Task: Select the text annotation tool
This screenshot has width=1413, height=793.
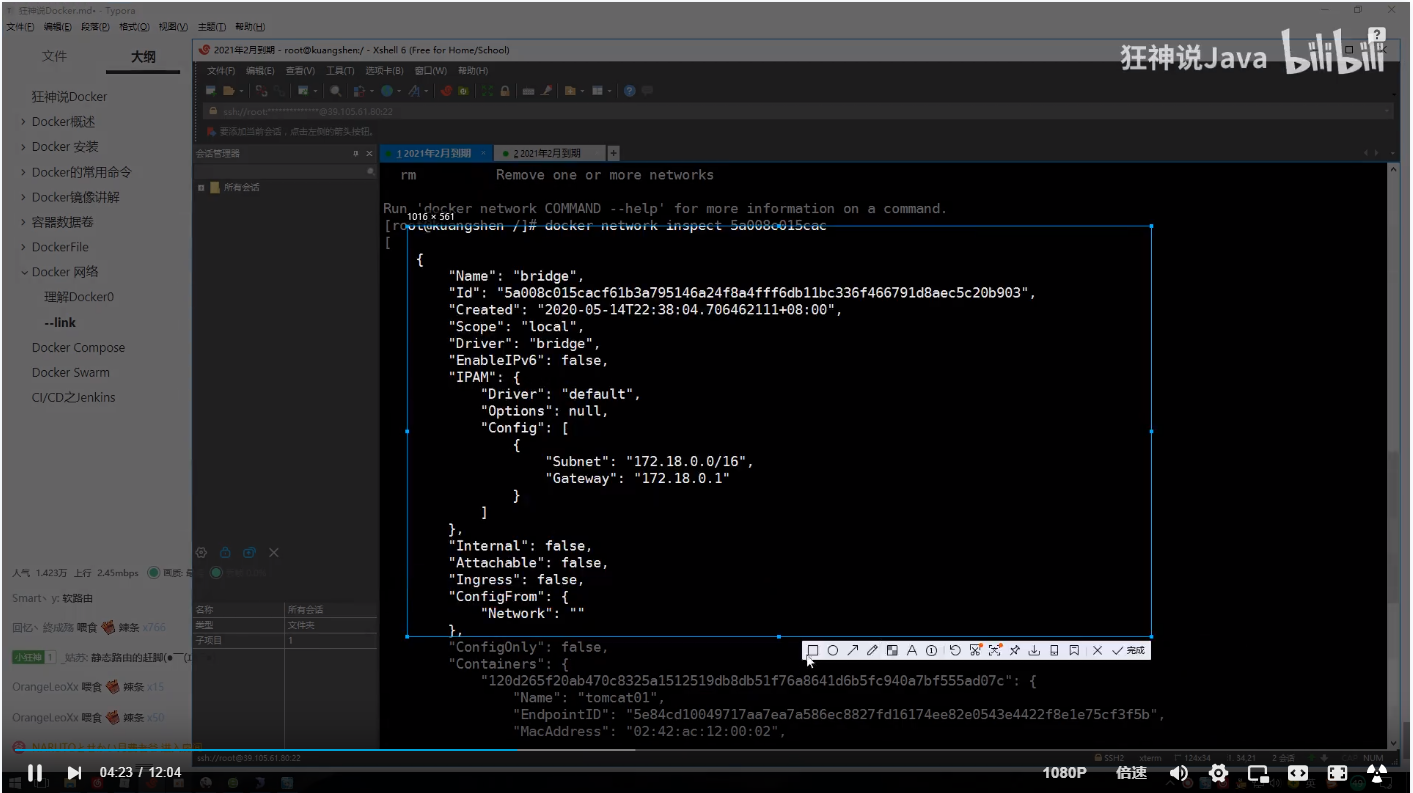Action: pos(911,651)
